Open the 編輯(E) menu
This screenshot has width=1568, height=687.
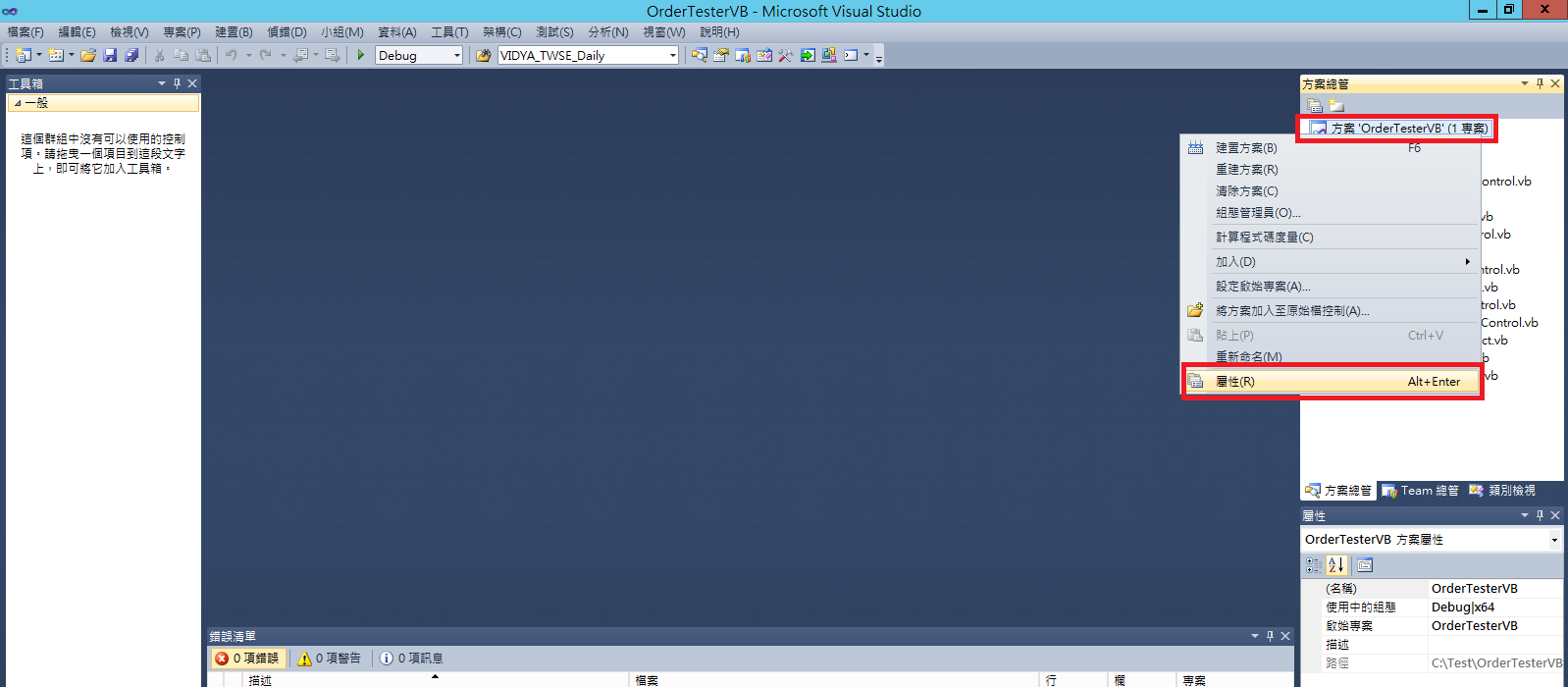pos(78,32)
